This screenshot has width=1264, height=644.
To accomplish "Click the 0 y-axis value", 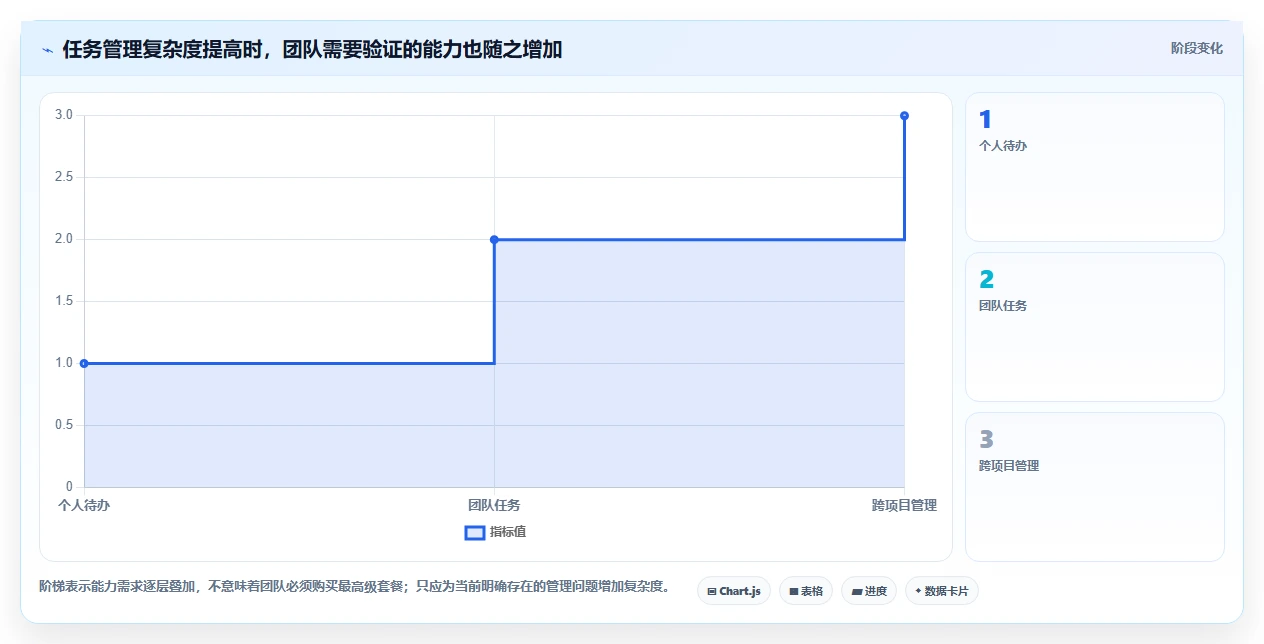I will pos(70,487).
